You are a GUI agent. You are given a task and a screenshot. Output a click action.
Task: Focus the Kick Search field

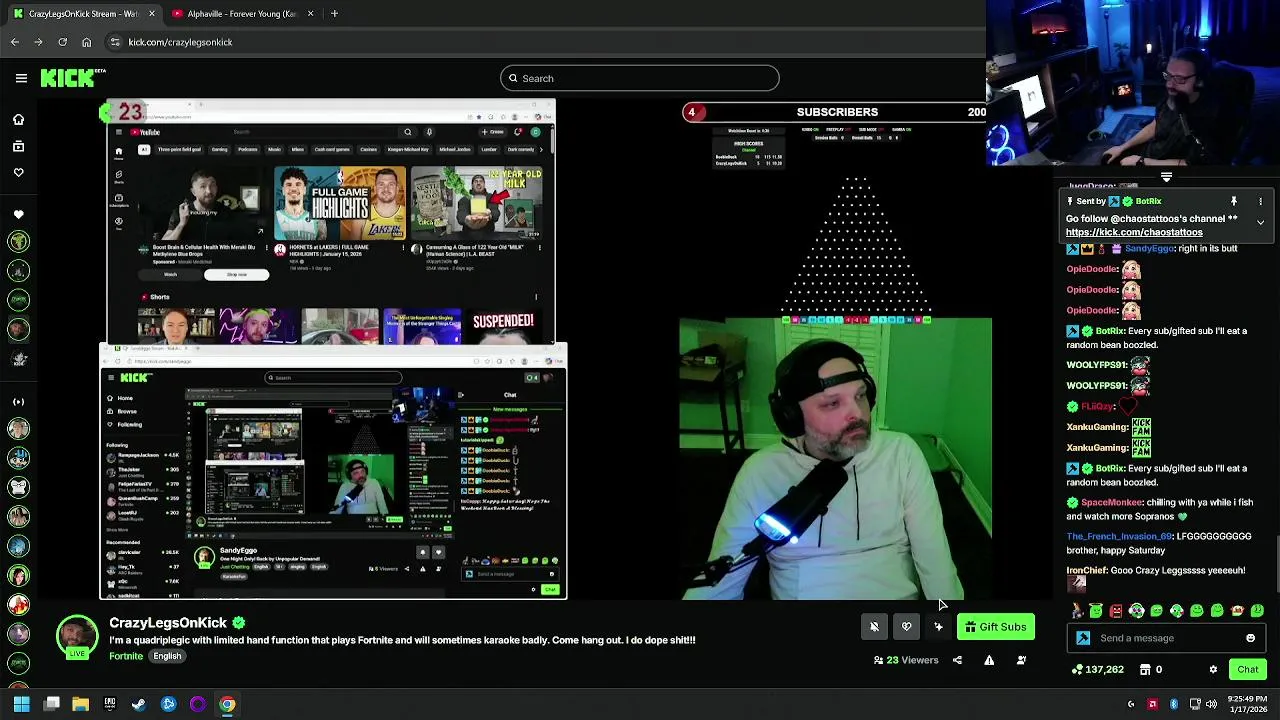tap(640, 78)
